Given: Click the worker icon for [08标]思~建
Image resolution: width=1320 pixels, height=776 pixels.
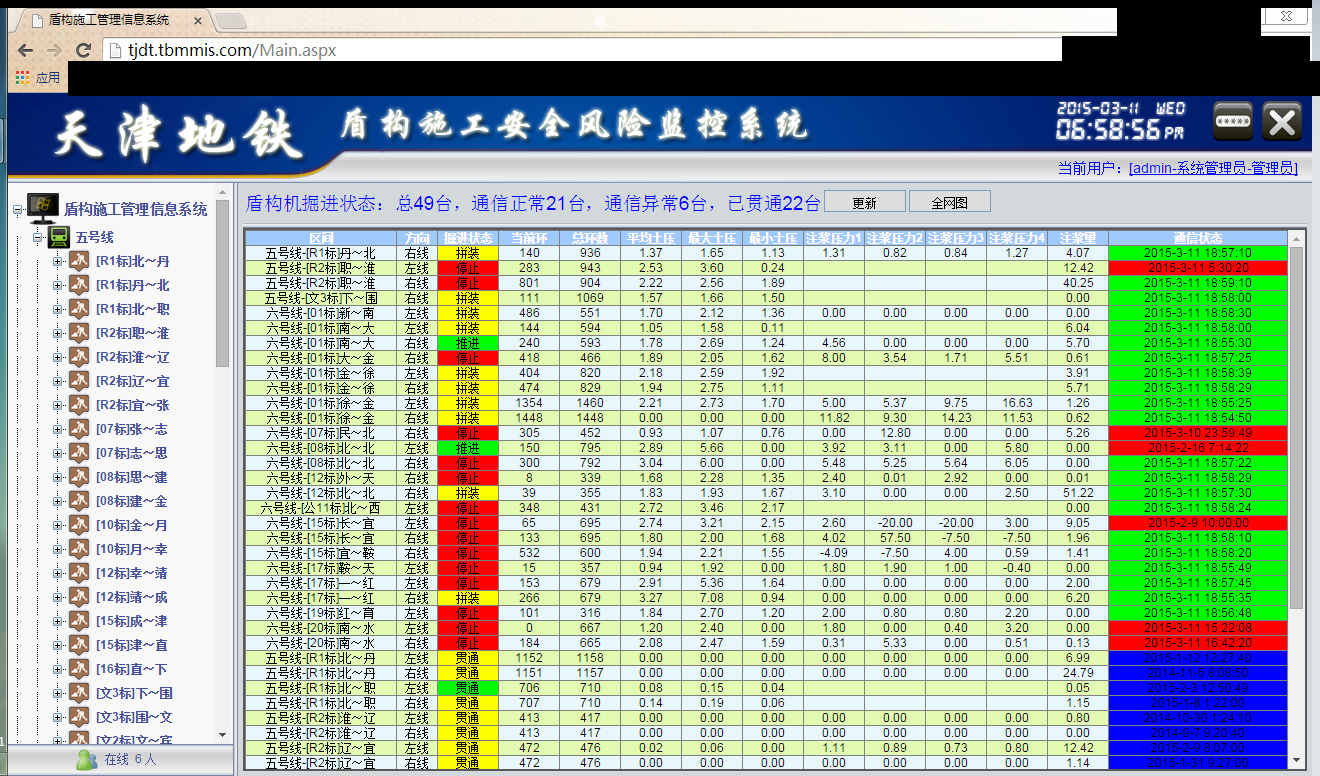Looking at the screenshot, I should pyautogui.click(x=80, y=477).
